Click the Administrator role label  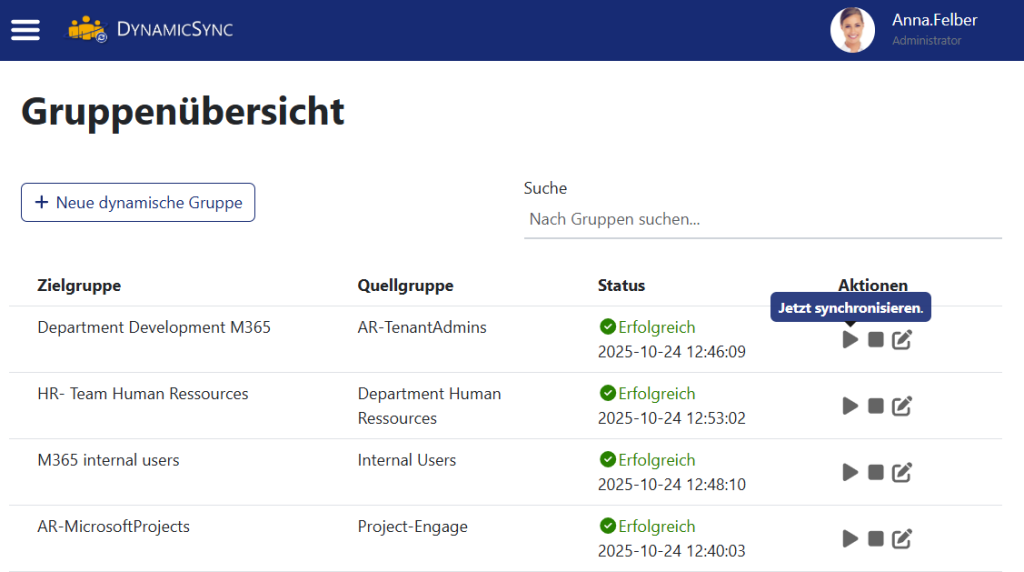coord(927,40)
